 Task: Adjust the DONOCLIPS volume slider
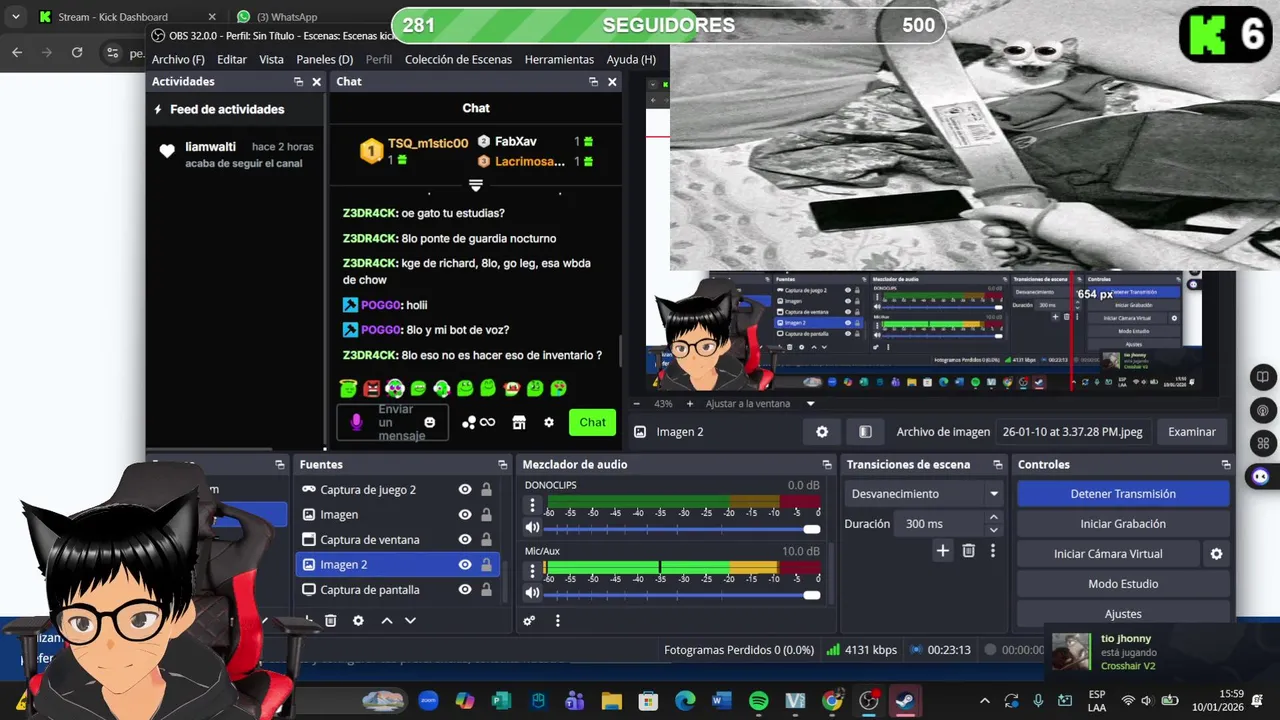(683, 528)
